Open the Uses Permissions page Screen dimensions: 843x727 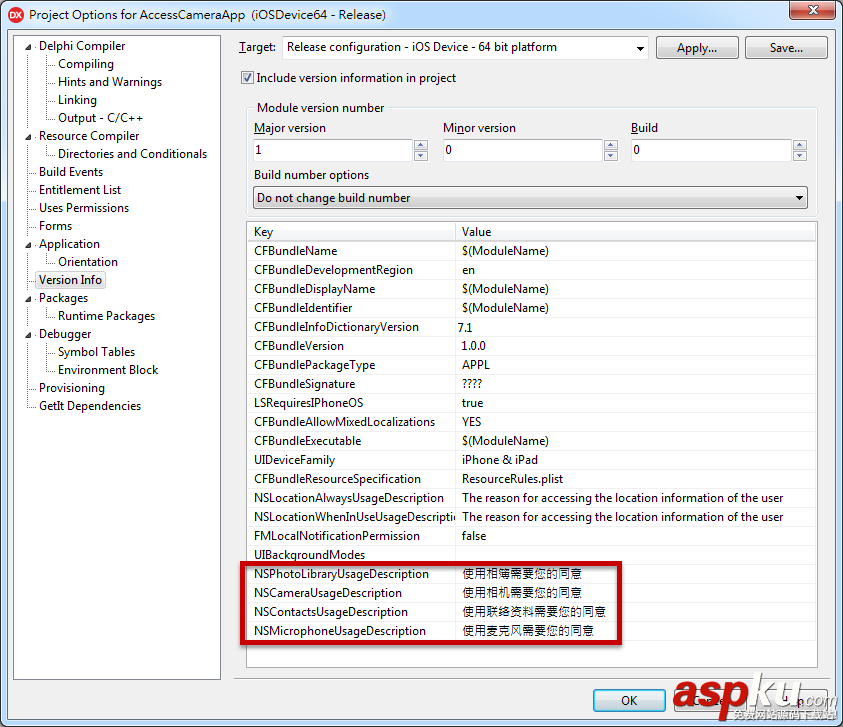84,208
